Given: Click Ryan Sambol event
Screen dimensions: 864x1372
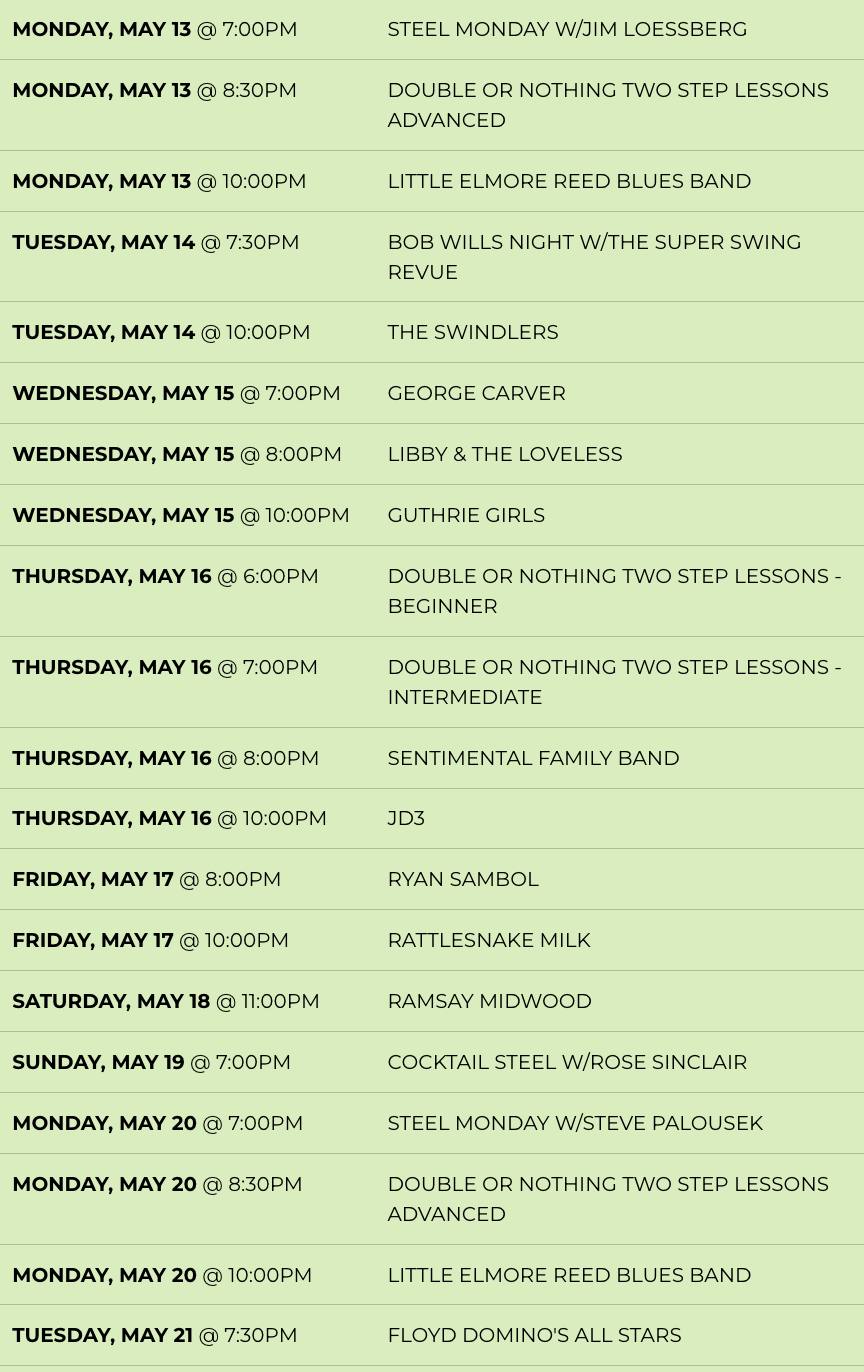Looking at the screenshot, I should click(x=462, y=879).
